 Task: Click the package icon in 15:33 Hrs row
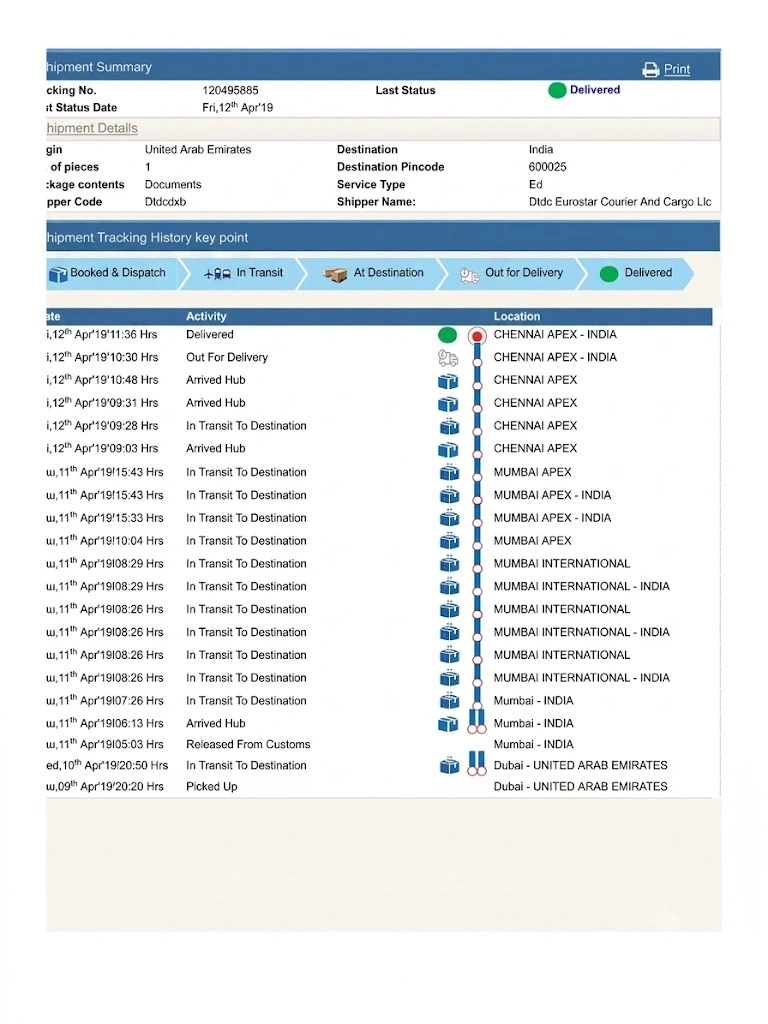click(x=449, y=518)
